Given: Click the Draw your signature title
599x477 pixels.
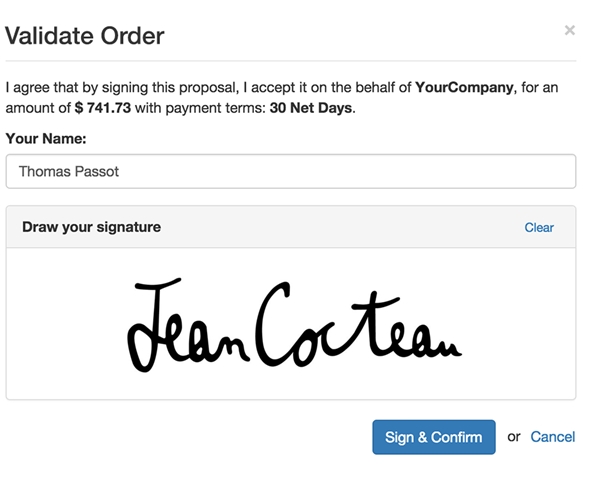Looking at the screenshot, I should click(91, 227).
